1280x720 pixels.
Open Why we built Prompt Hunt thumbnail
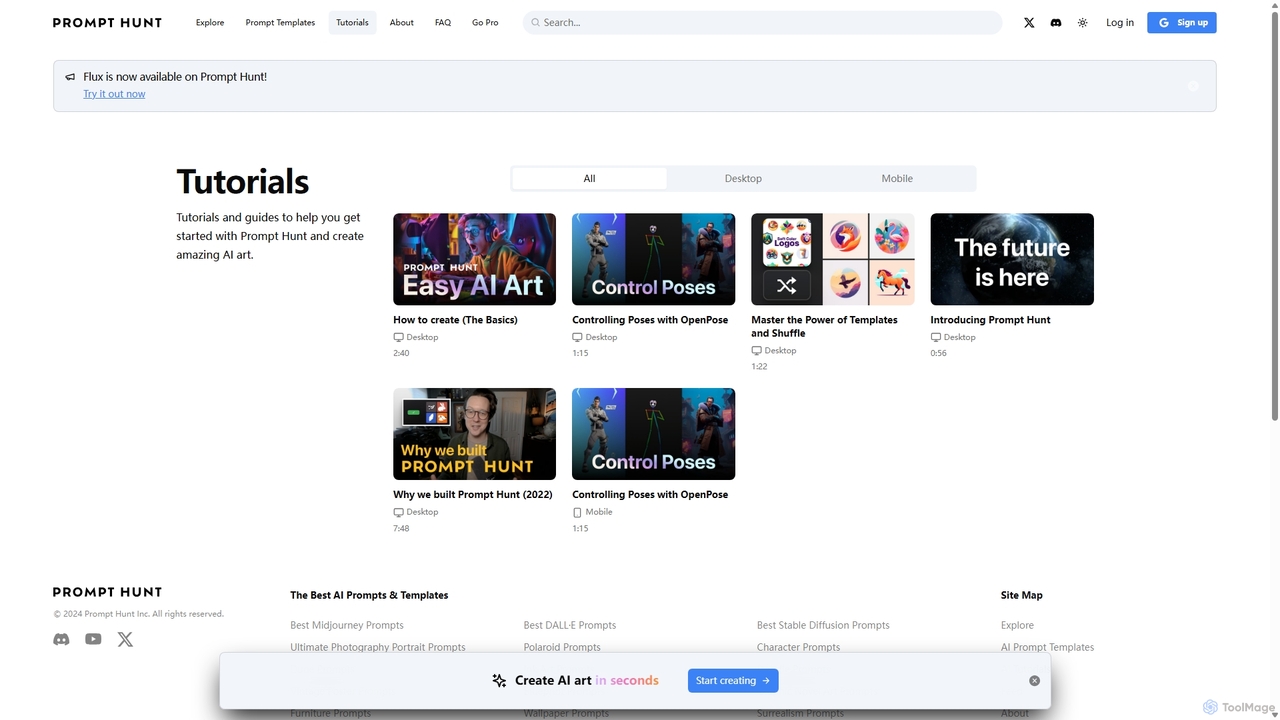click(x=474, y=434)
